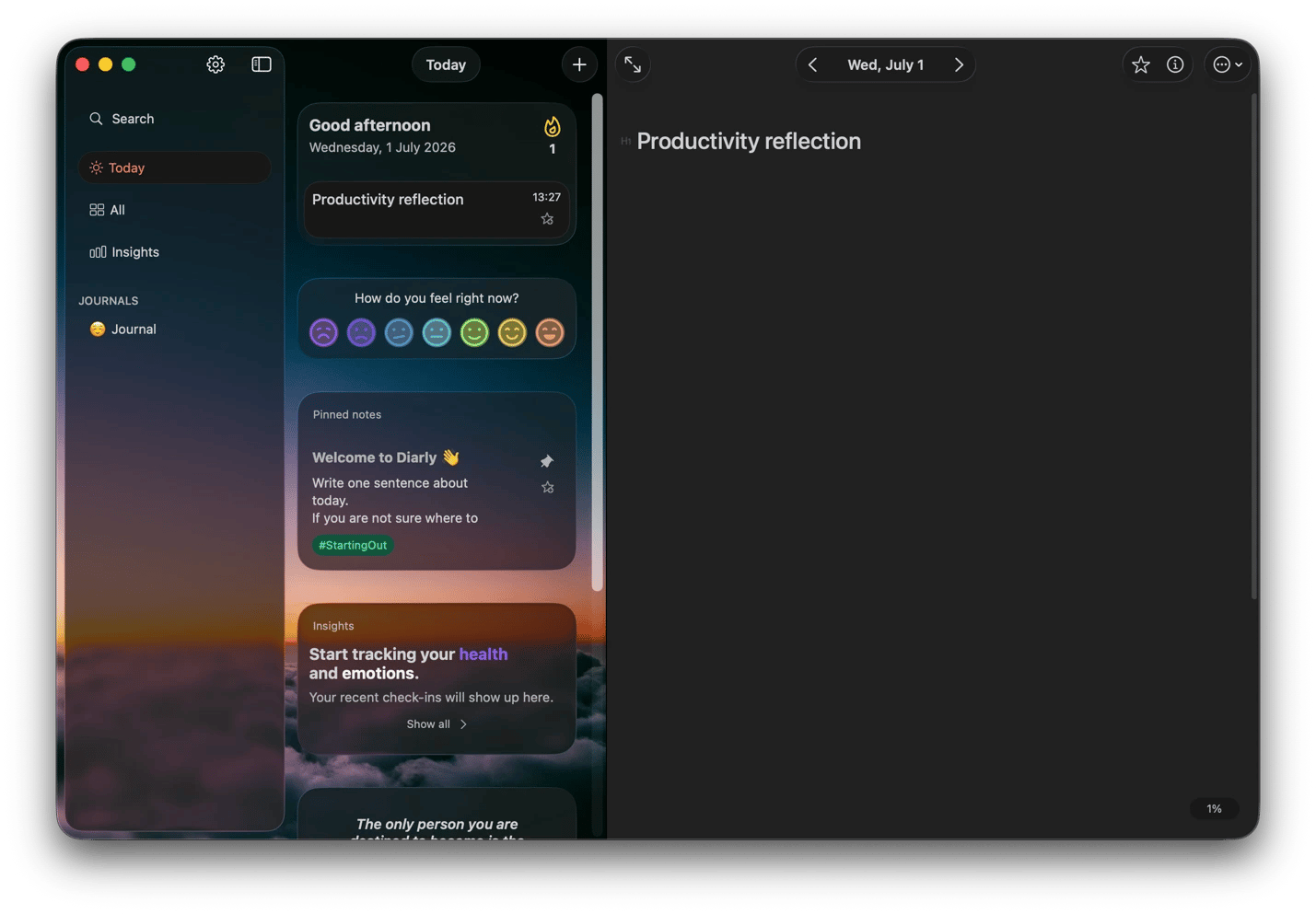
Task: Go to previous day with left chevron
Action: [x=812, y=64]
